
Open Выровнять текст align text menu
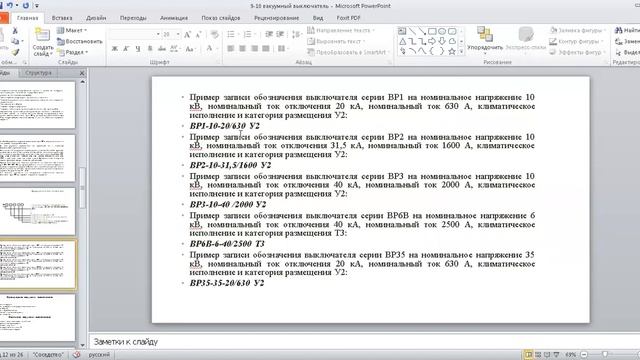coord(336,41)
